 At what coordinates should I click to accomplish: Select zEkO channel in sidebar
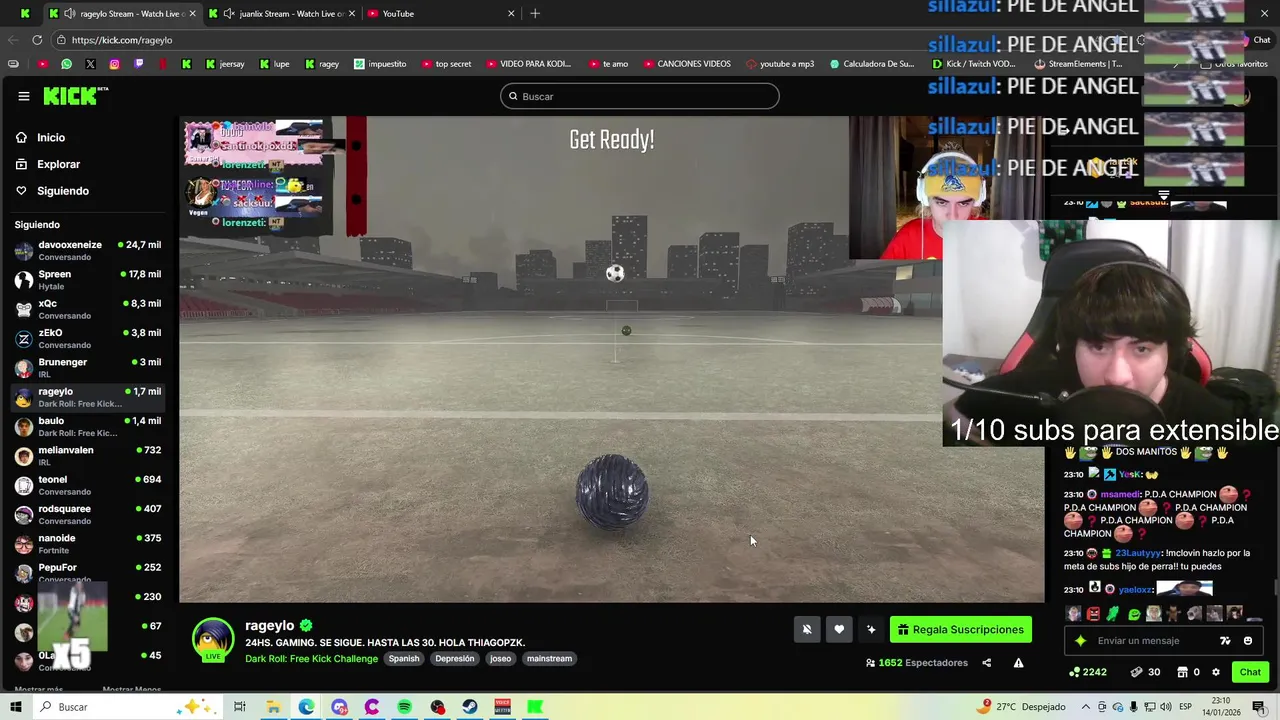[88, 338]
